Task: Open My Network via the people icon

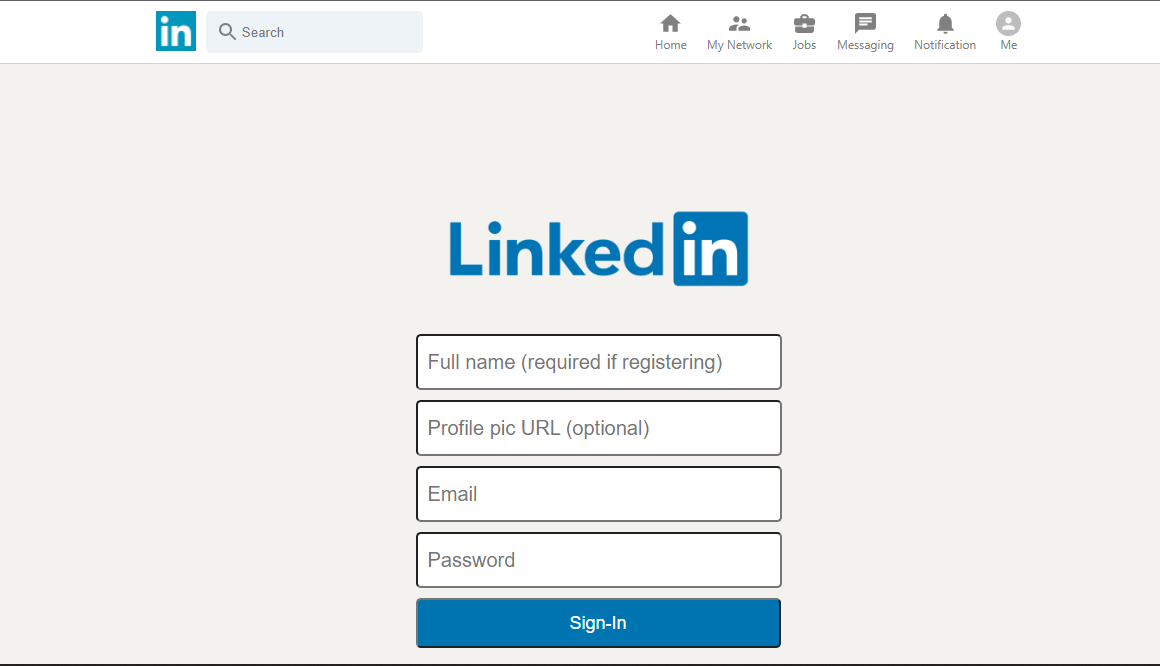Action: (x=739, y=24)
